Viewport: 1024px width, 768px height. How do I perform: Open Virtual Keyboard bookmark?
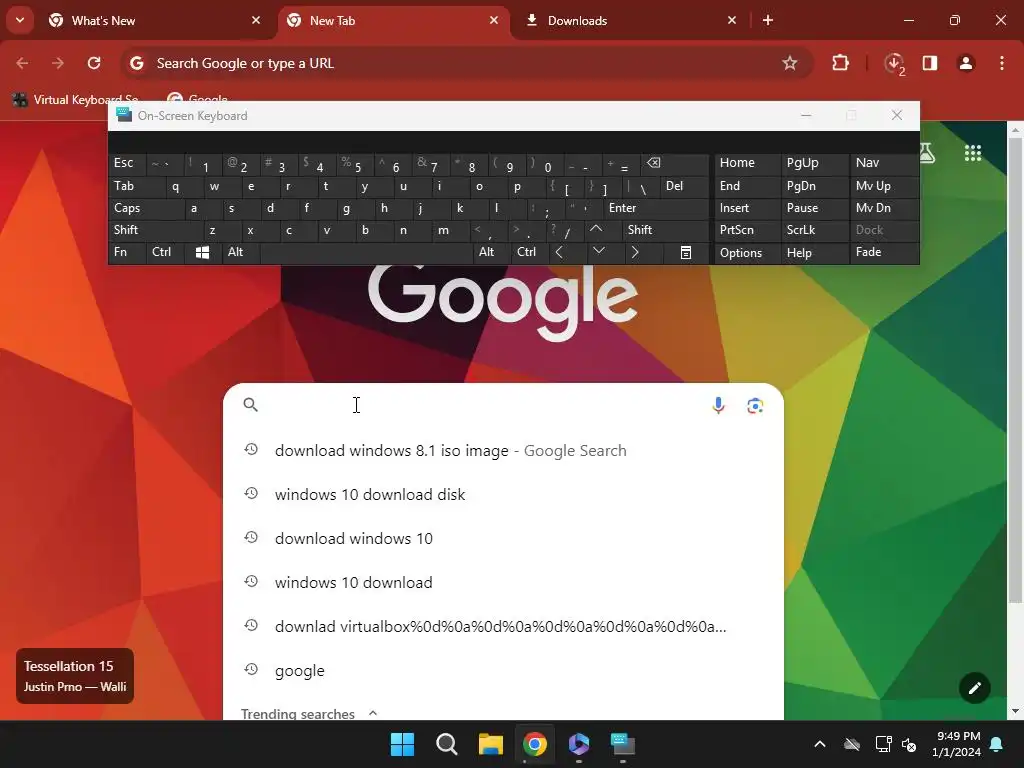point(76,99)
